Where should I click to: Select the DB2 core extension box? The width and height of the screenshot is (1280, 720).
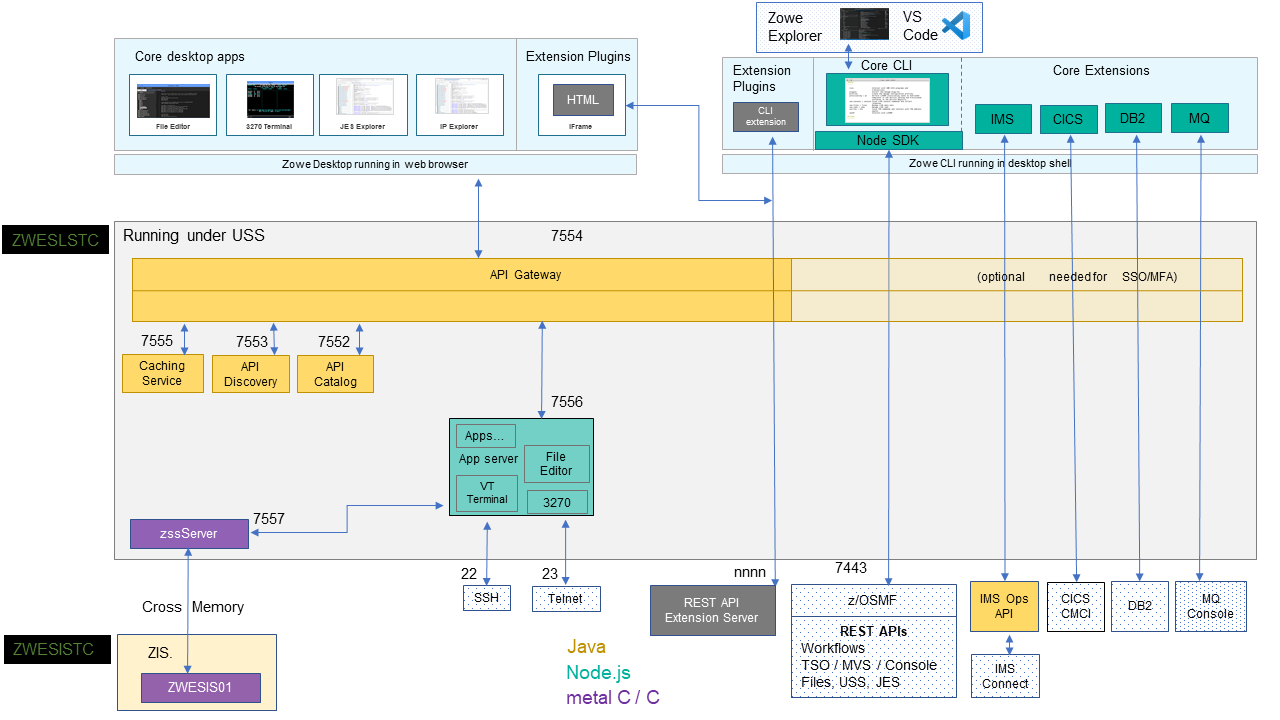point(1133,118)
